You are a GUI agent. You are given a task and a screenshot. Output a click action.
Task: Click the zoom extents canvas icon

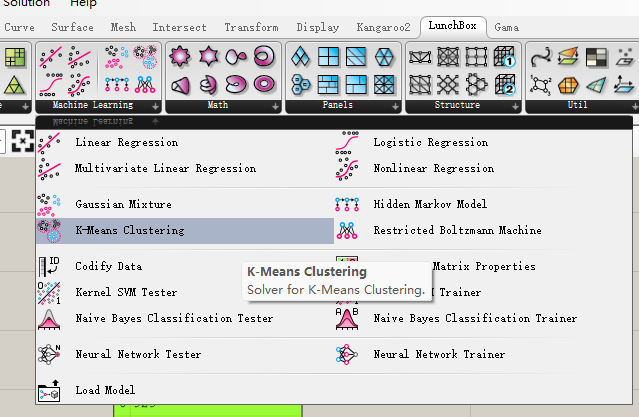(x=23, y=141)
